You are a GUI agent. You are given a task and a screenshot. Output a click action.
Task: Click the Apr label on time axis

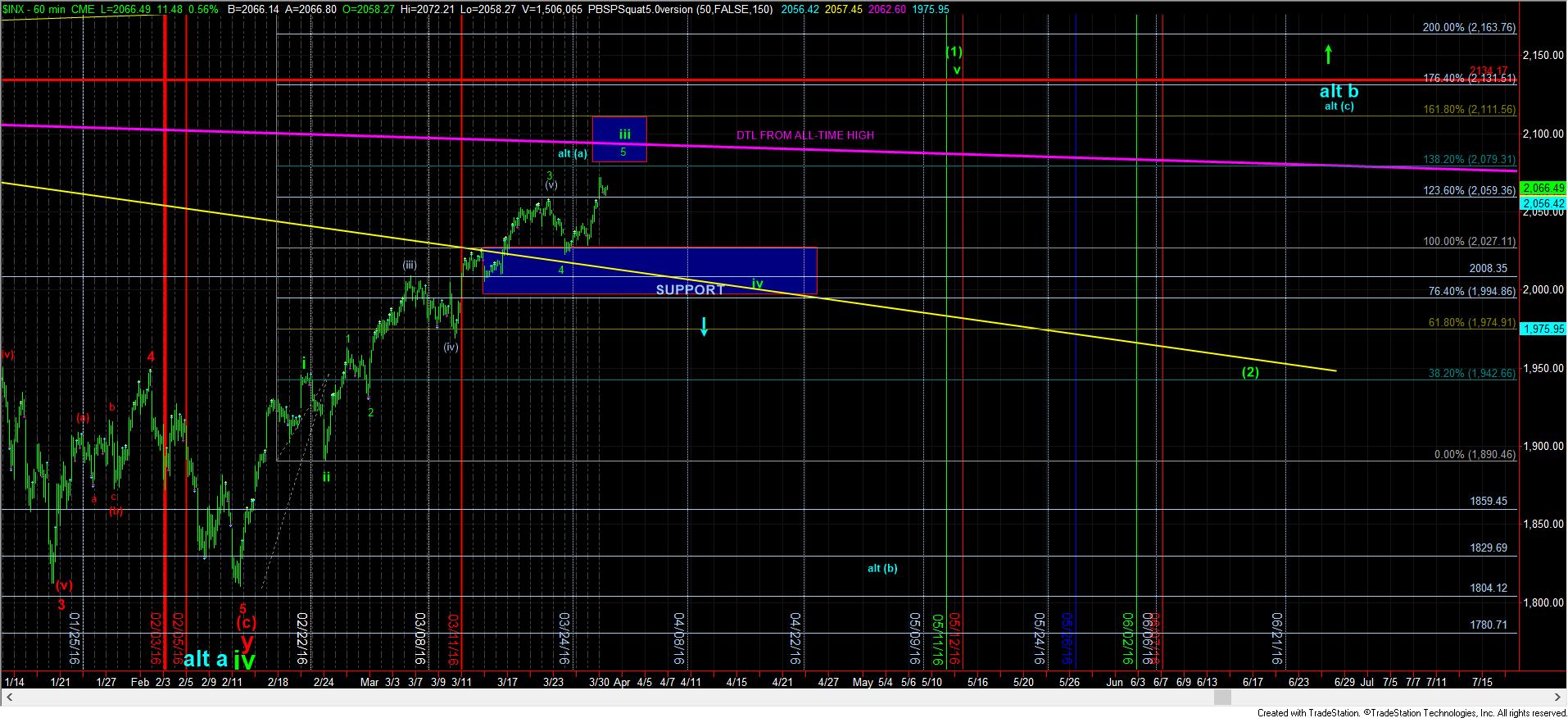(x=622, y=681)
